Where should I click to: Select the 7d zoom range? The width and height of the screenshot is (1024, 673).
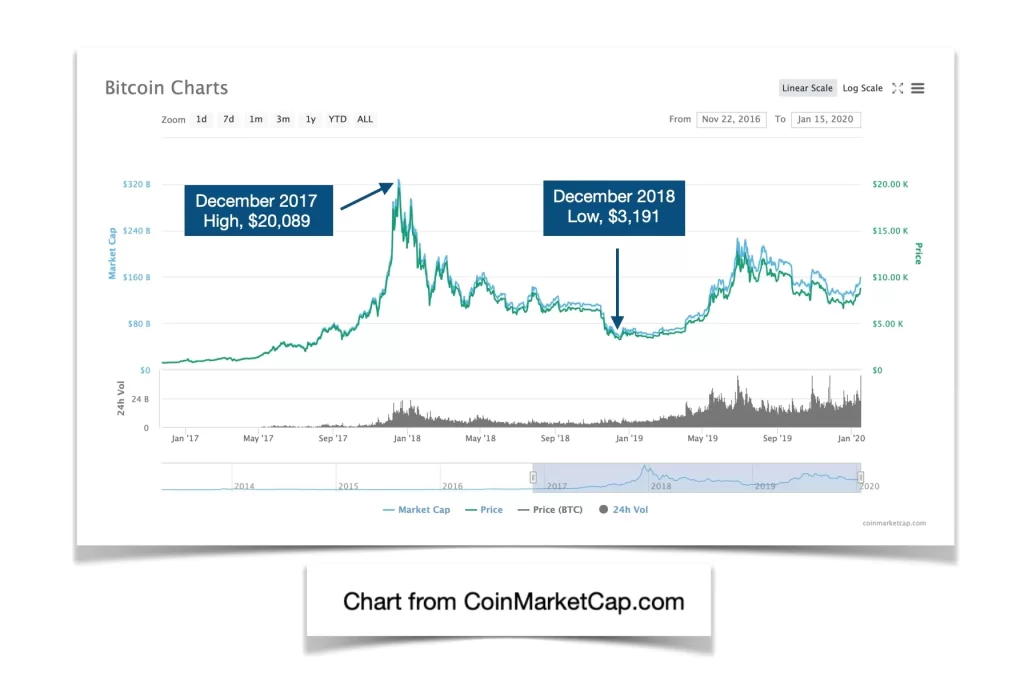pyautogui.click(x=228, y=119)
